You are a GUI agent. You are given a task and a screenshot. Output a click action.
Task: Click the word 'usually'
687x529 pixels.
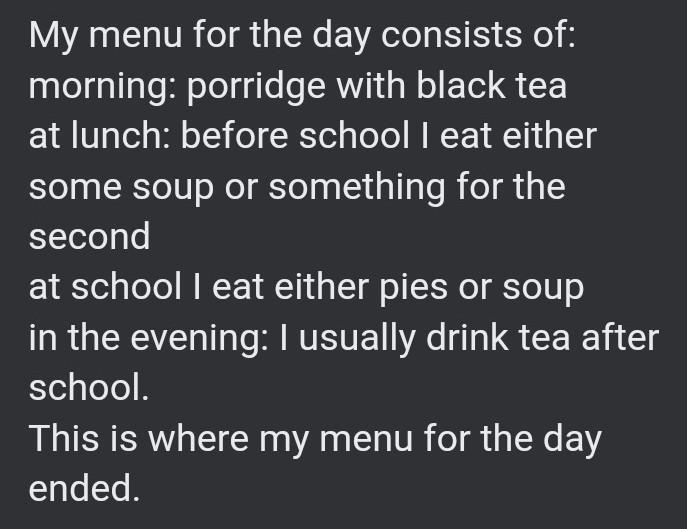(x=358, y=339)
